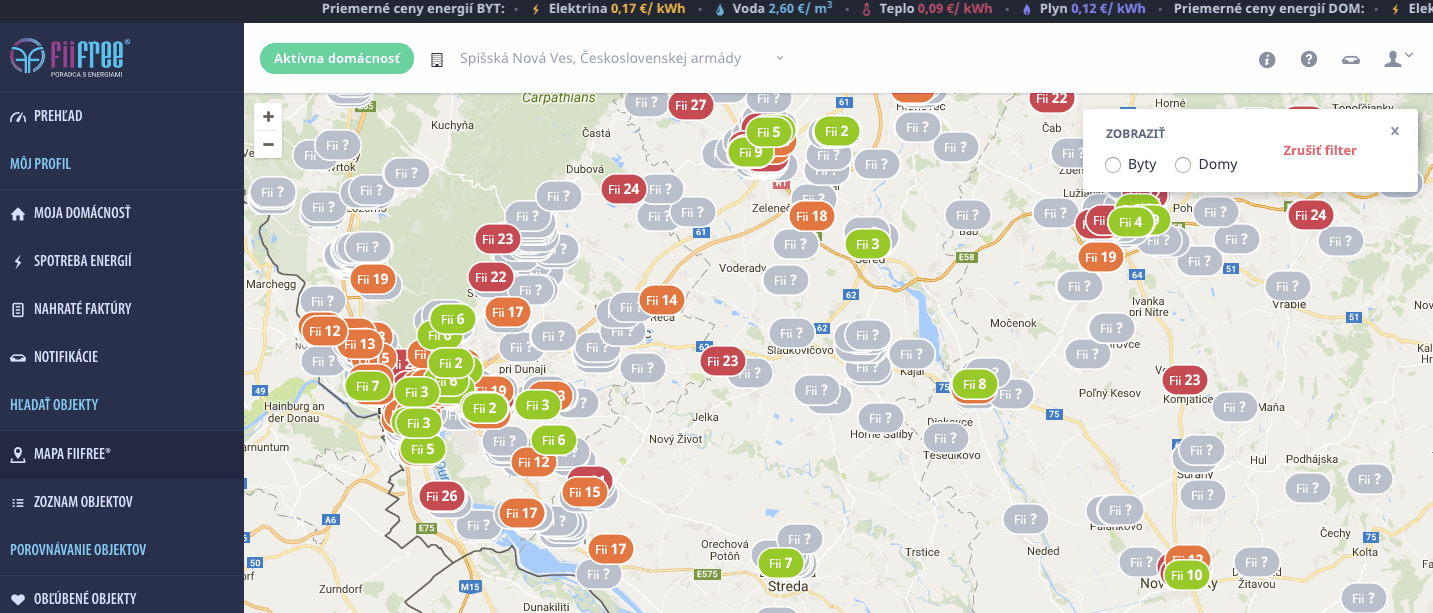
Task: Open Prehľad in the sidebar
Action: coord(58,116)
